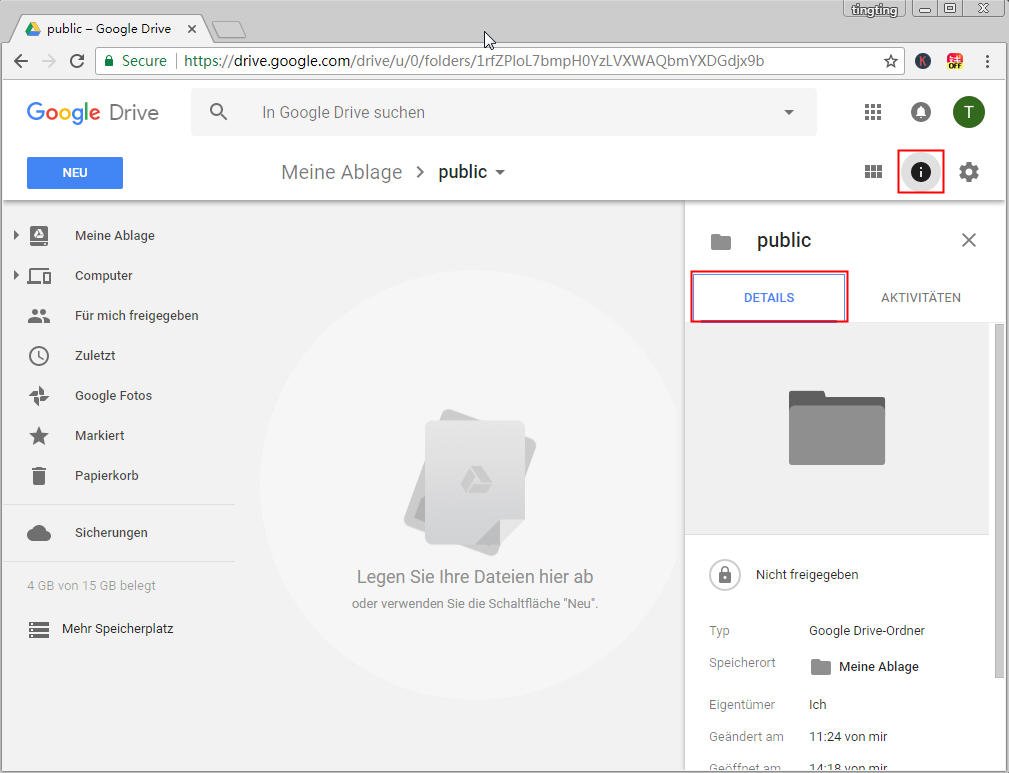
Task: Click Mehr Speicherplatz link
Action: pos(117,629)
